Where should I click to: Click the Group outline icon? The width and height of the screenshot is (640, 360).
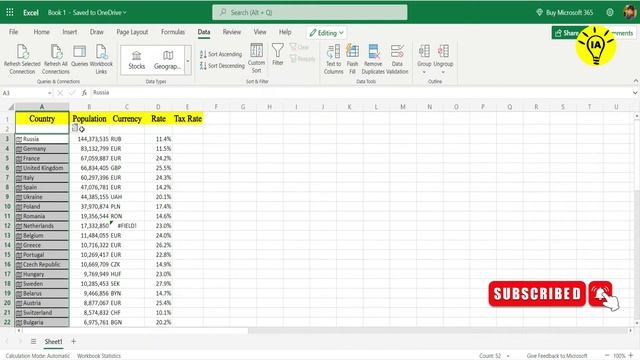[x=424, y=51]
